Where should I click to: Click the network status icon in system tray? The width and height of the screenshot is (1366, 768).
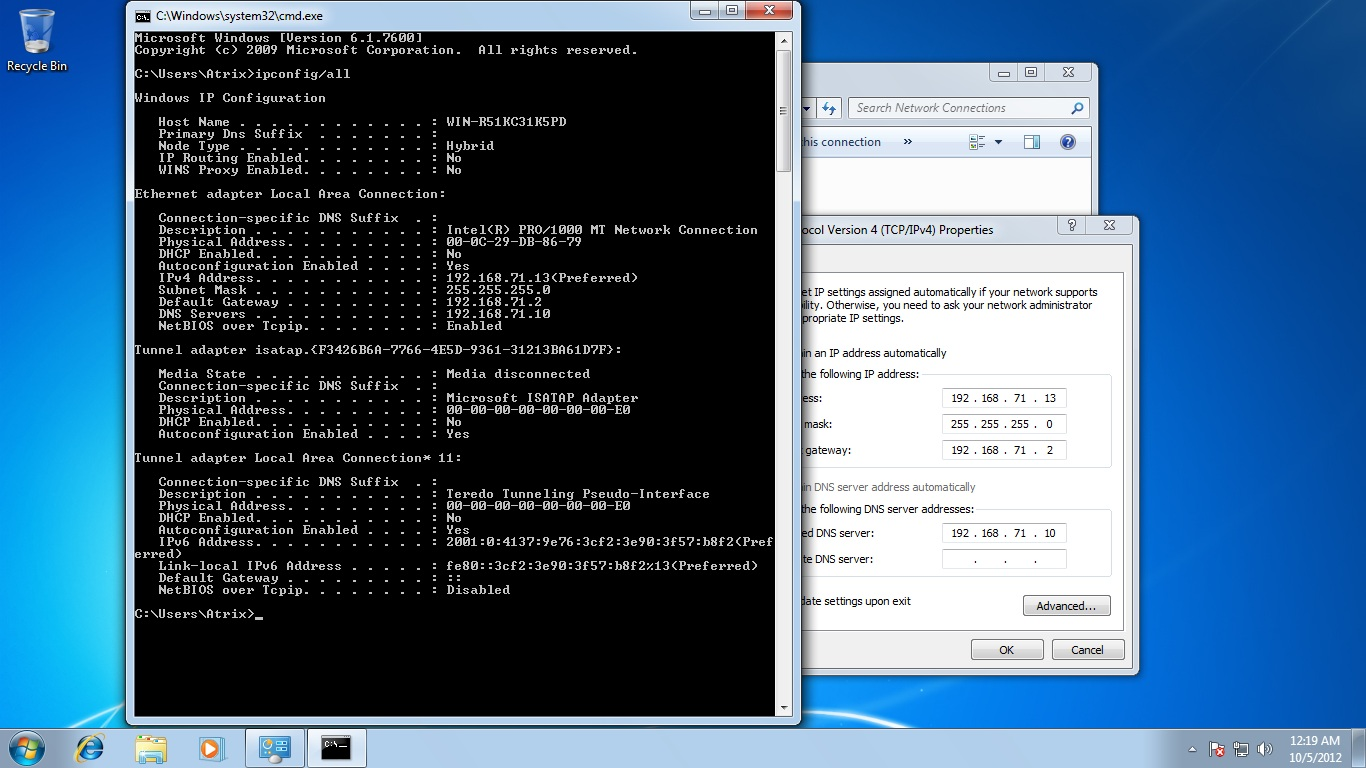tap(1240, 747)
